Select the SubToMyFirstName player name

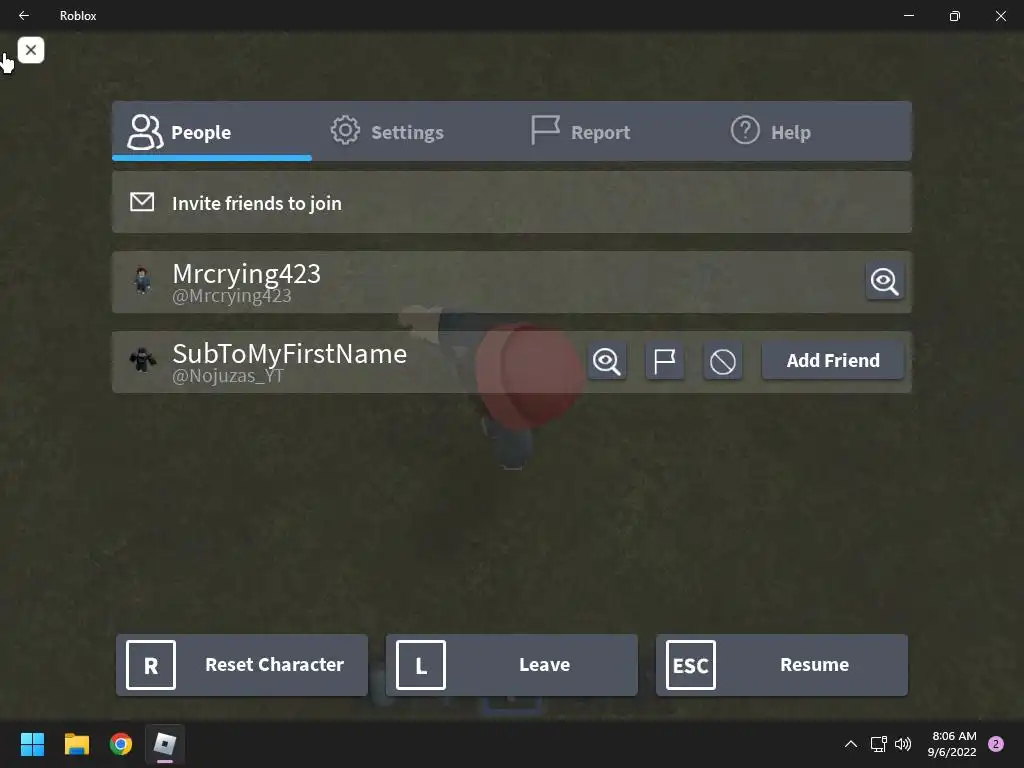289,353
